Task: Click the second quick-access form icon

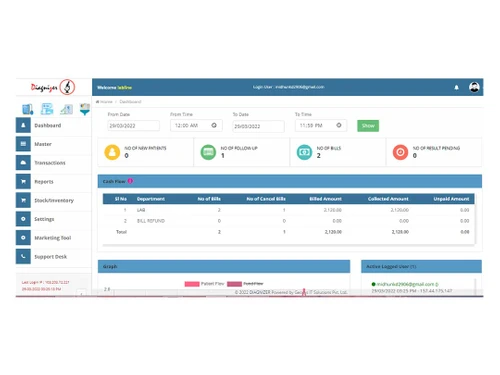Action: coord(47,109)
